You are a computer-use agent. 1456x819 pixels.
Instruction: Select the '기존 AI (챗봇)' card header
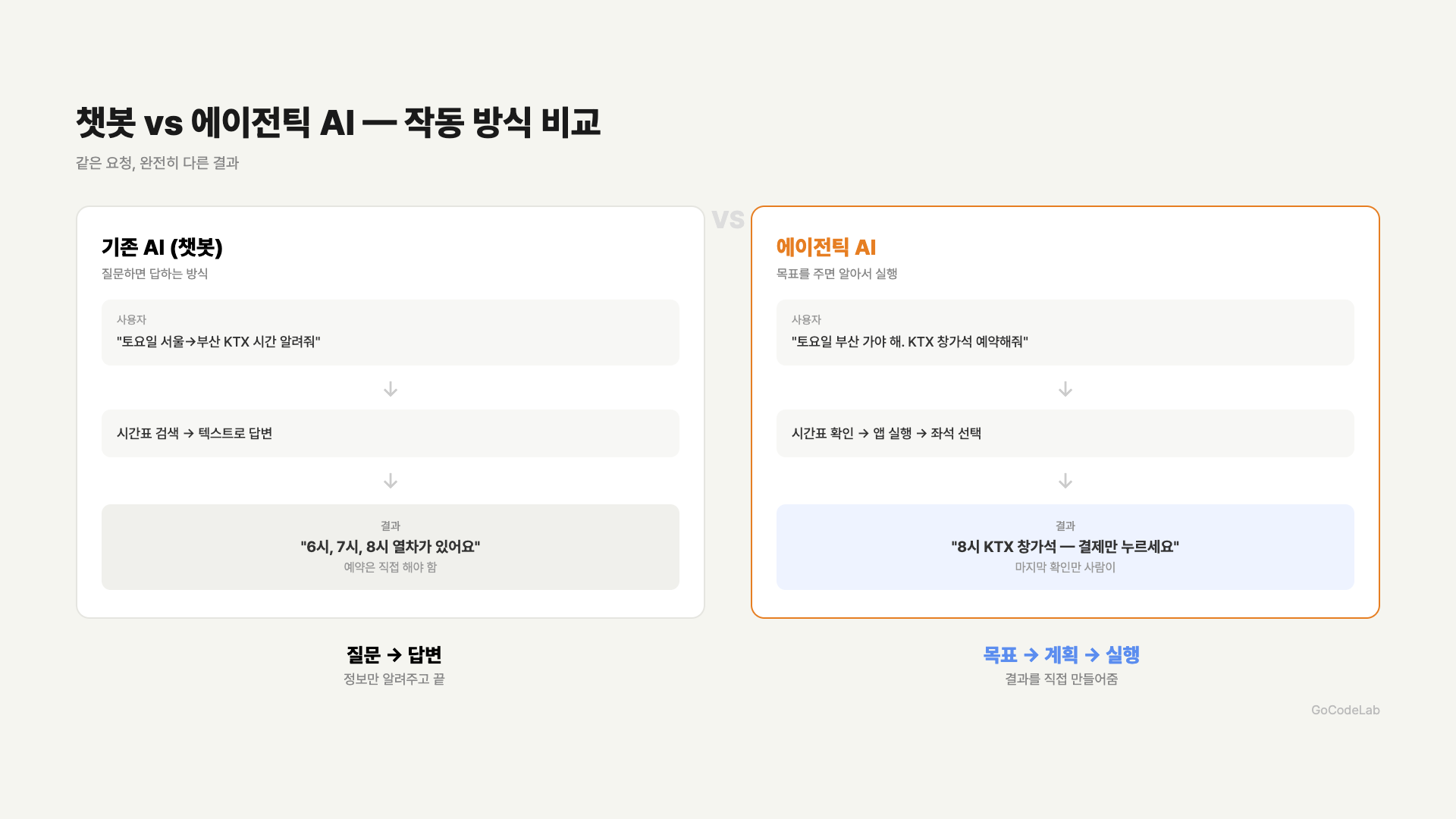point(162,246)
